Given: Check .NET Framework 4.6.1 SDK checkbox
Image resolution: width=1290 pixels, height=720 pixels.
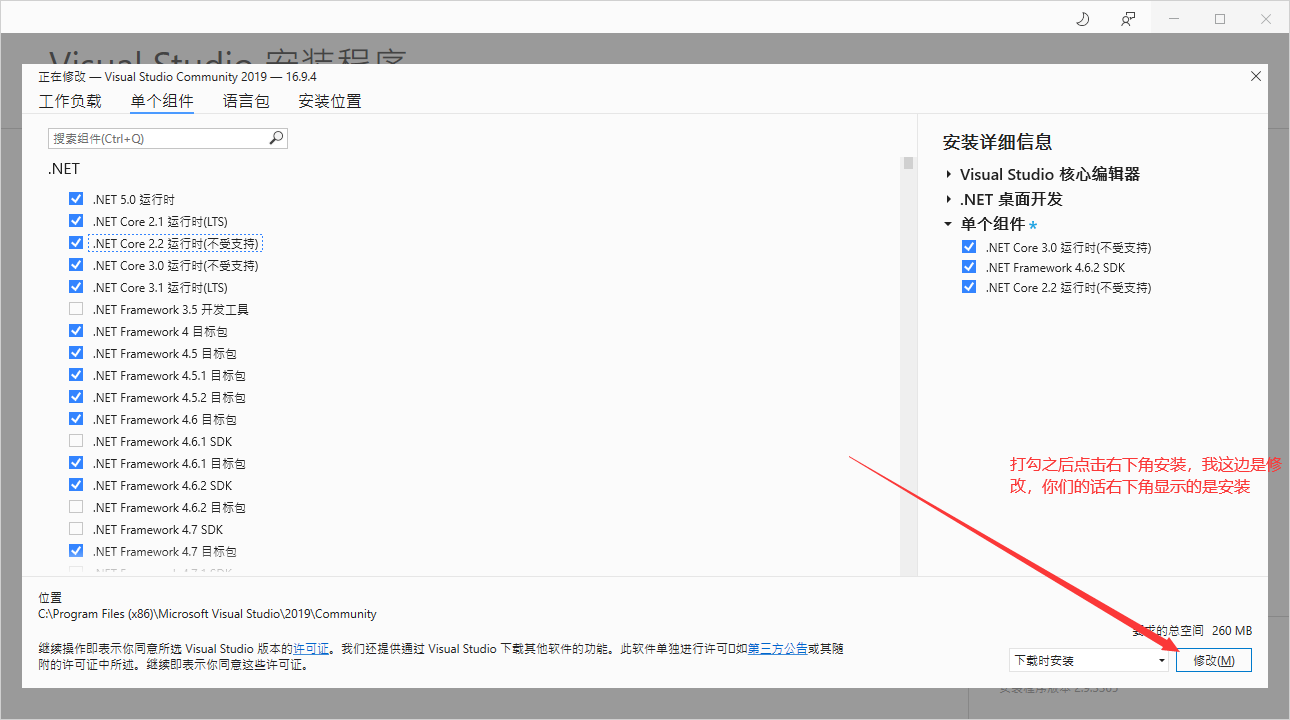Looking at the screenshot, I should [76, 441].
